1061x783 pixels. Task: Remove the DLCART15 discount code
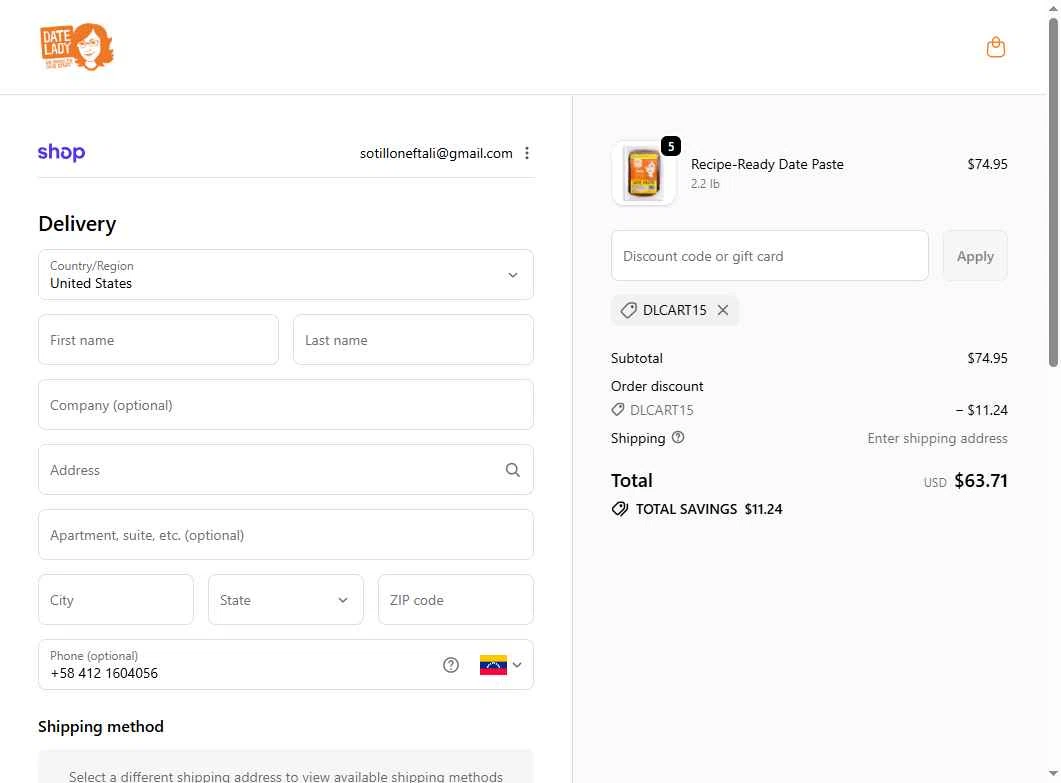tap(723, 310)
